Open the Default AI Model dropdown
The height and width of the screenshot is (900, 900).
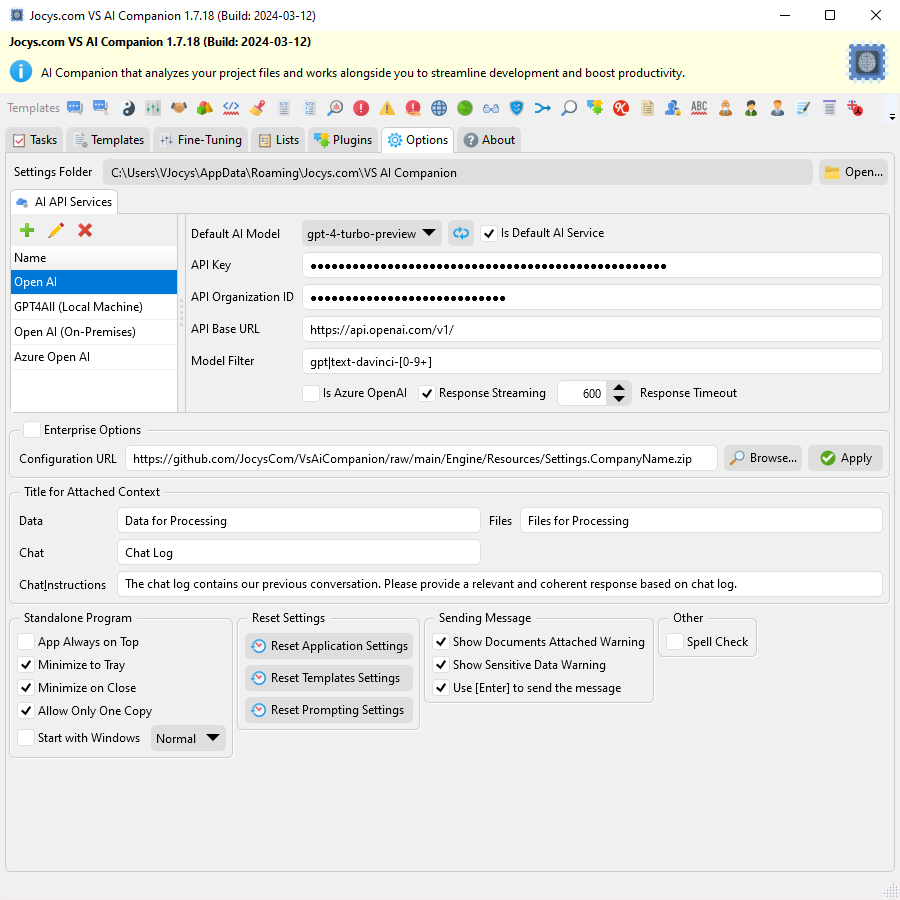tap(372, 233)
